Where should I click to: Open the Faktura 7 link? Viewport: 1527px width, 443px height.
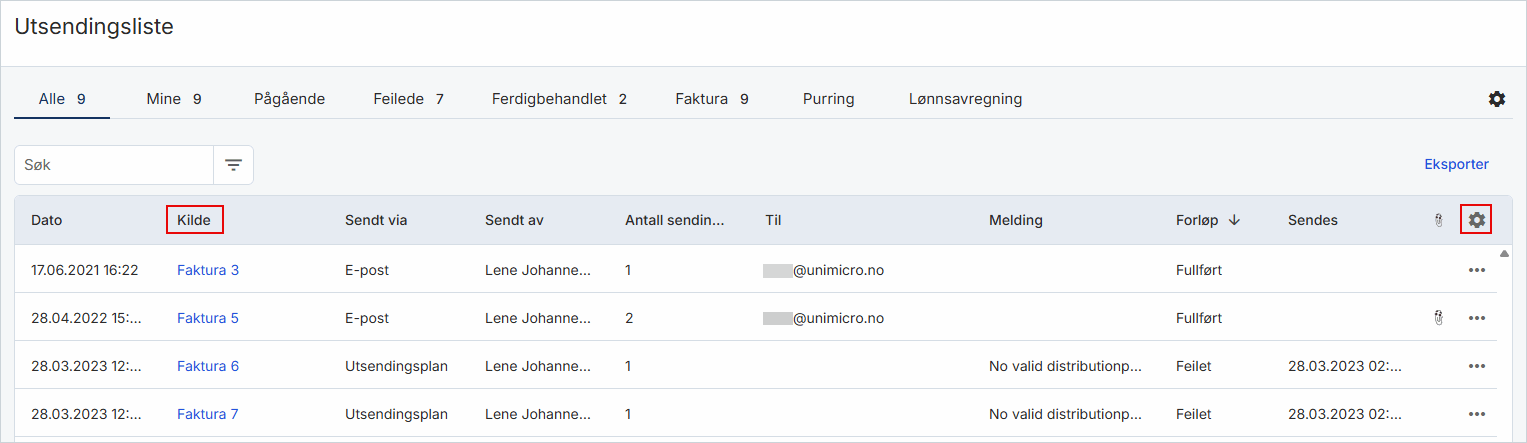208,414
